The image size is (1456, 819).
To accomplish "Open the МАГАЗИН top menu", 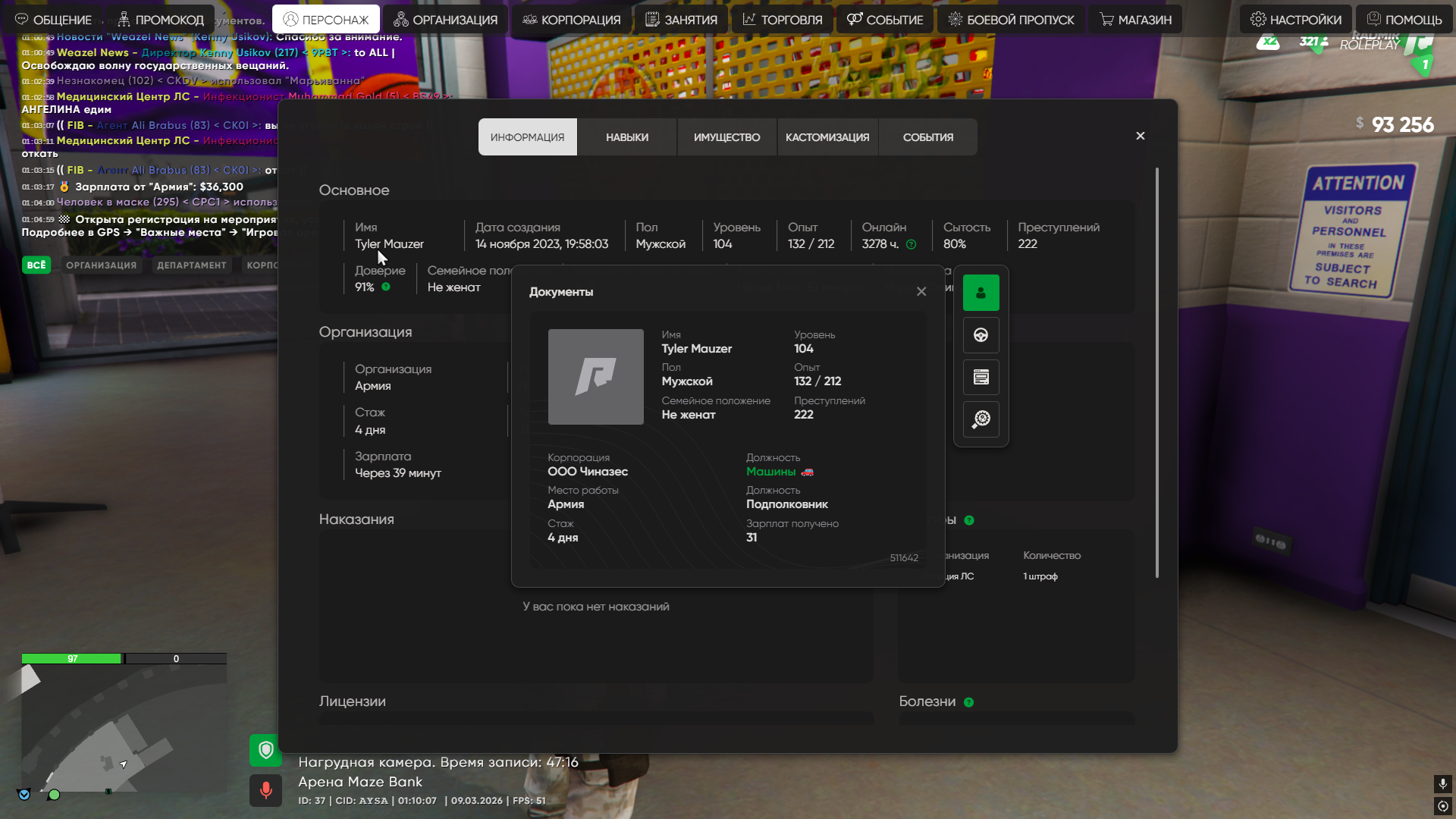I will [1135, 20].
